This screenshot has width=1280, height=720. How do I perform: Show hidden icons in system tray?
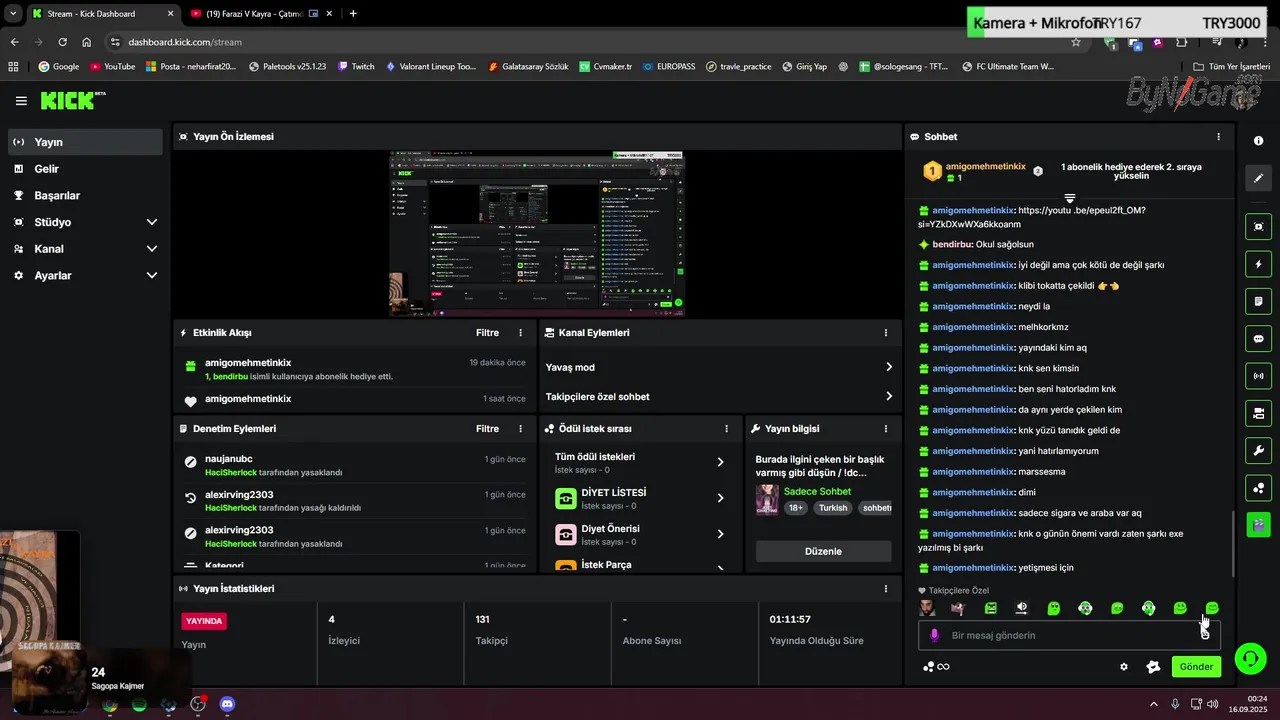pyautogui.click(x=1153, y=704)
